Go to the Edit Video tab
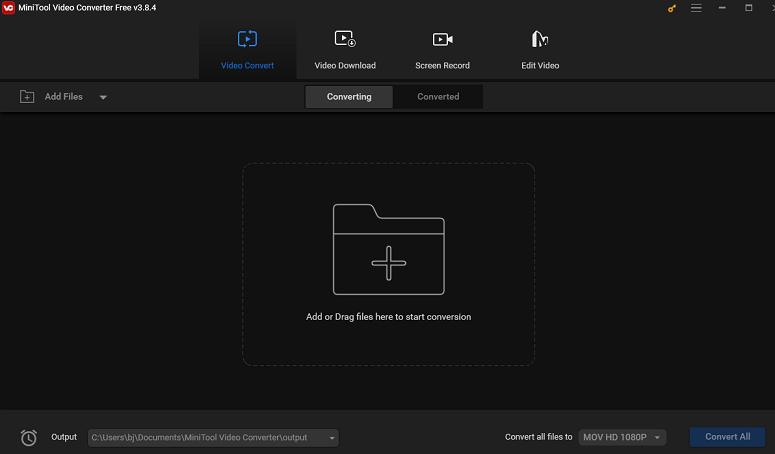Viewport: 775px width, 454px height. [x=540, y=50]
